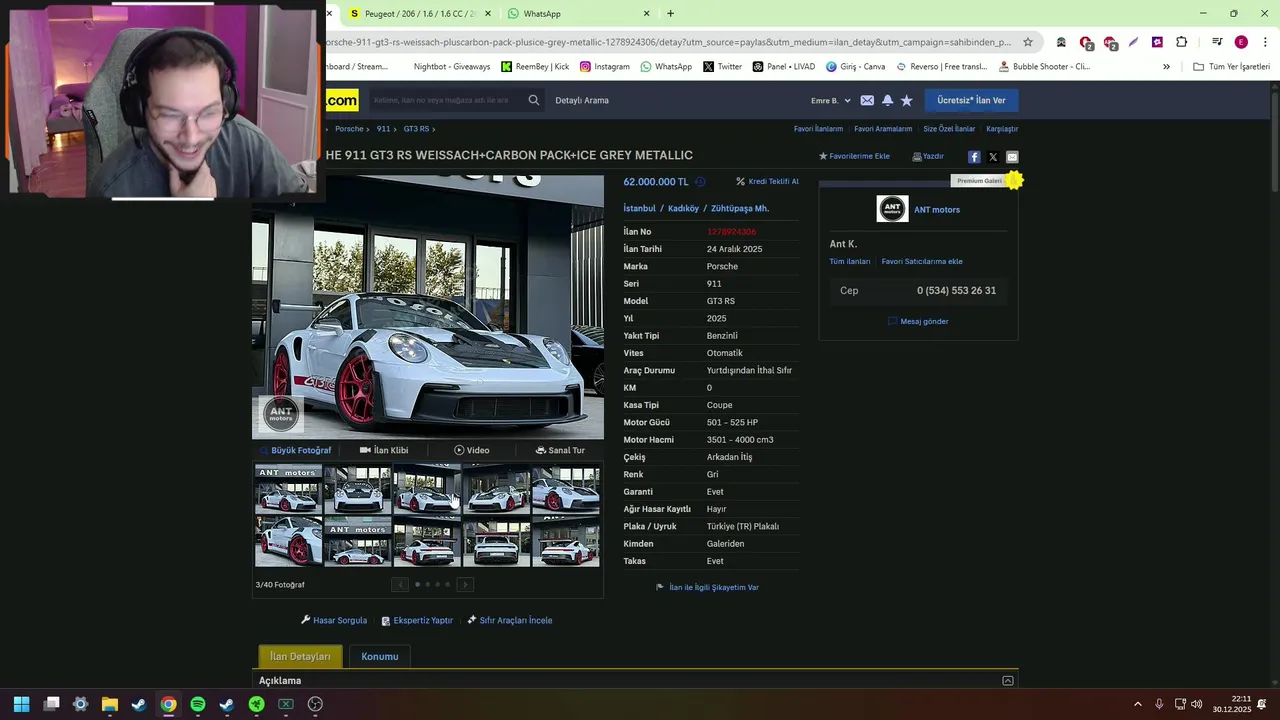Image resolution: width=1280 pixels, height=720 pixels.
Task: Open Porsche breadcrumb link
Action: coord(349,129)
